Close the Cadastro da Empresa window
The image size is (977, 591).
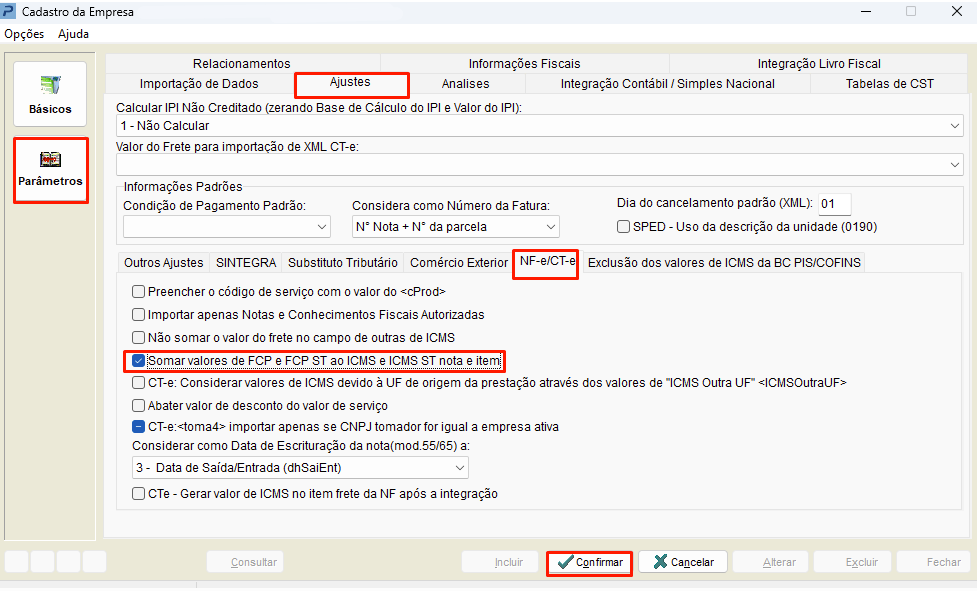pyautogui.click(x=957, y=11)
